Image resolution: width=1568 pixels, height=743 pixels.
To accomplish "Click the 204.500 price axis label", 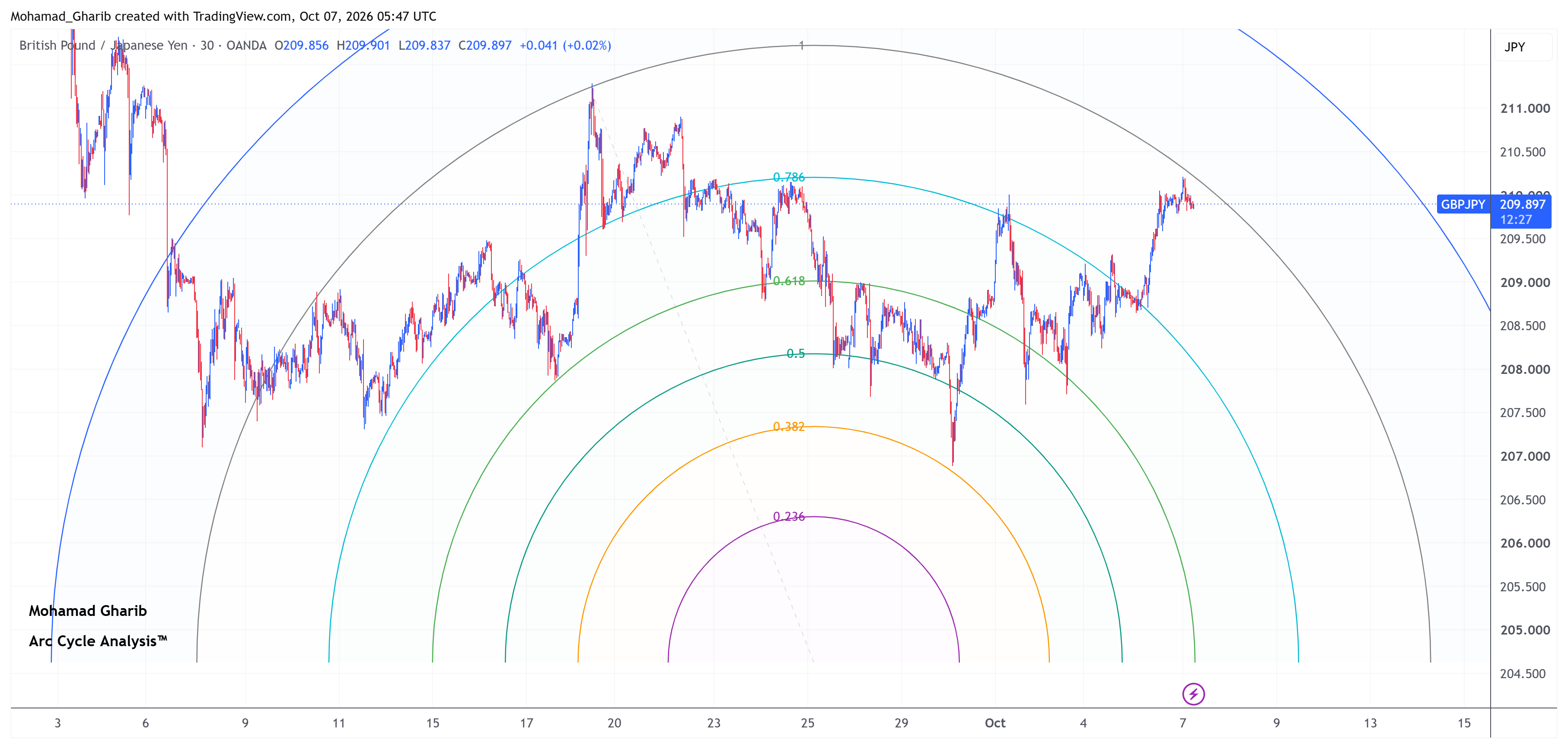I will coord(1523,674).
